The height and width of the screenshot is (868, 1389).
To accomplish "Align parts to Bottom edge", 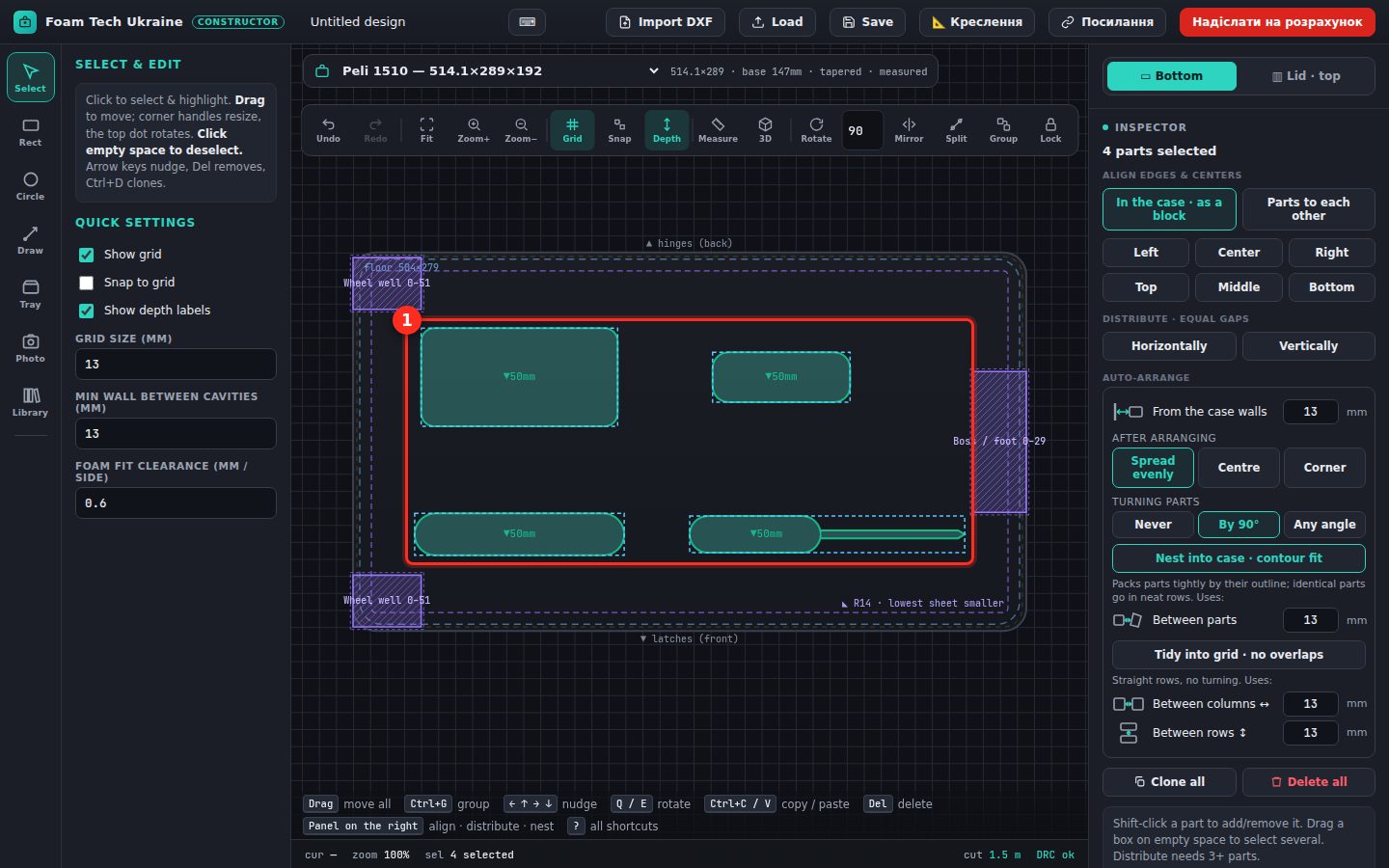I will [1332, 287].
